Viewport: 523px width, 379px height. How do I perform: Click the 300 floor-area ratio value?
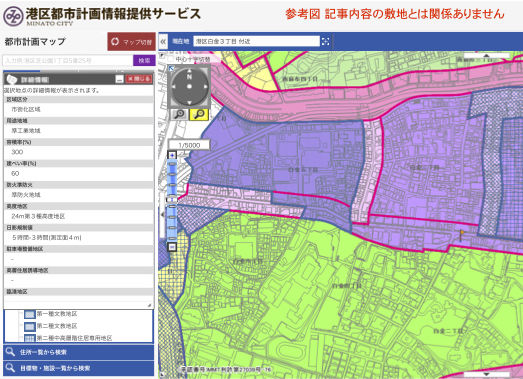17,152
